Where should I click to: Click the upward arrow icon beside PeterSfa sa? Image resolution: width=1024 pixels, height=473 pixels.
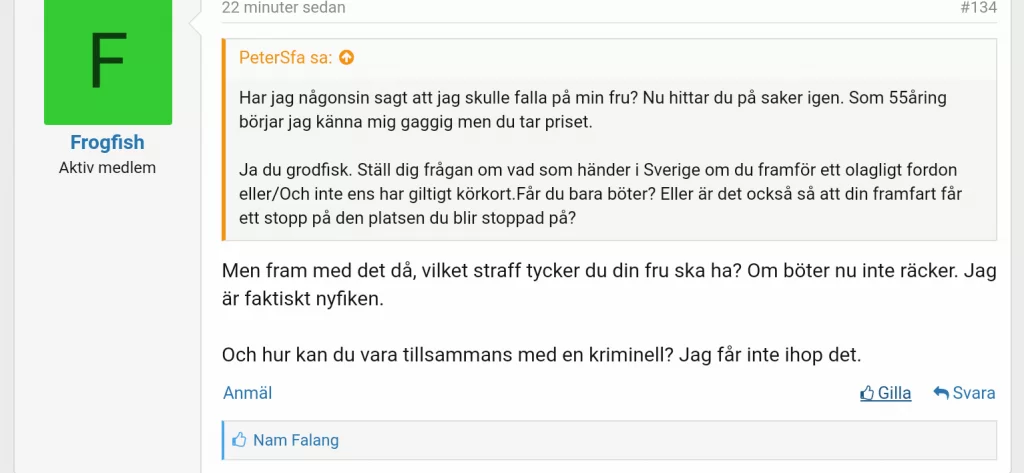click(x=346, y=58)
